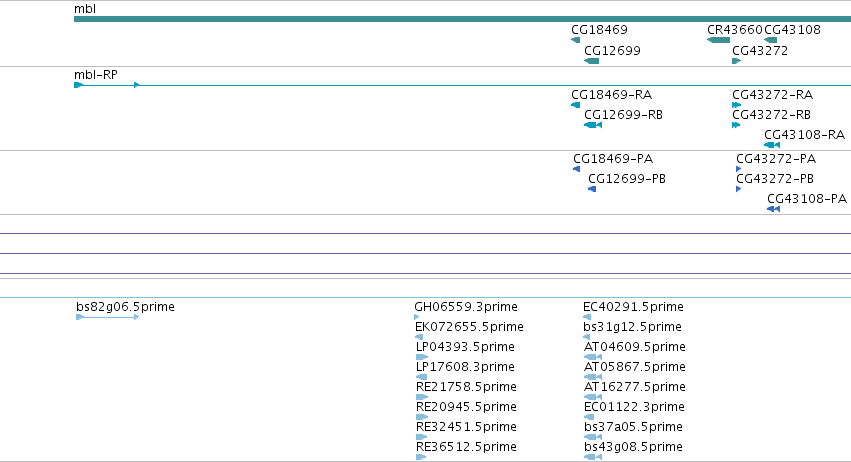The width and height of the screenshot is (851, 462).
Task: Select the CG43272 gene arrow
Action: tap(736, 61)
